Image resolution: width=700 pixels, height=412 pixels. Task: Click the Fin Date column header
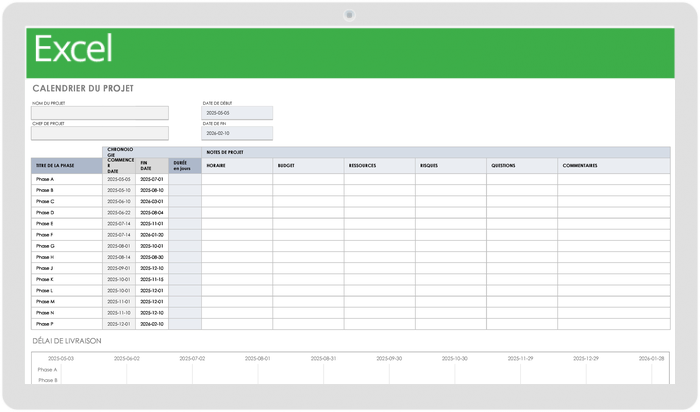click(x=152, y=166)
